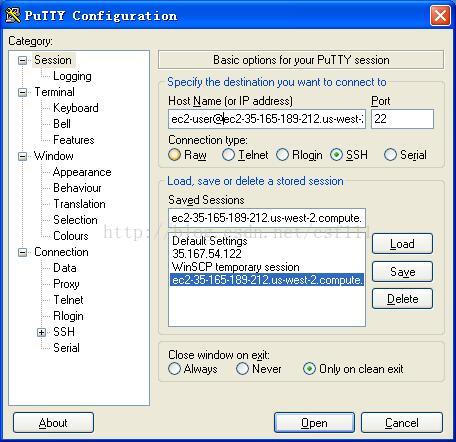Viewport: 456px width, 442px height.
Task: Click the Host Name input field
Action: click(267, 119)
